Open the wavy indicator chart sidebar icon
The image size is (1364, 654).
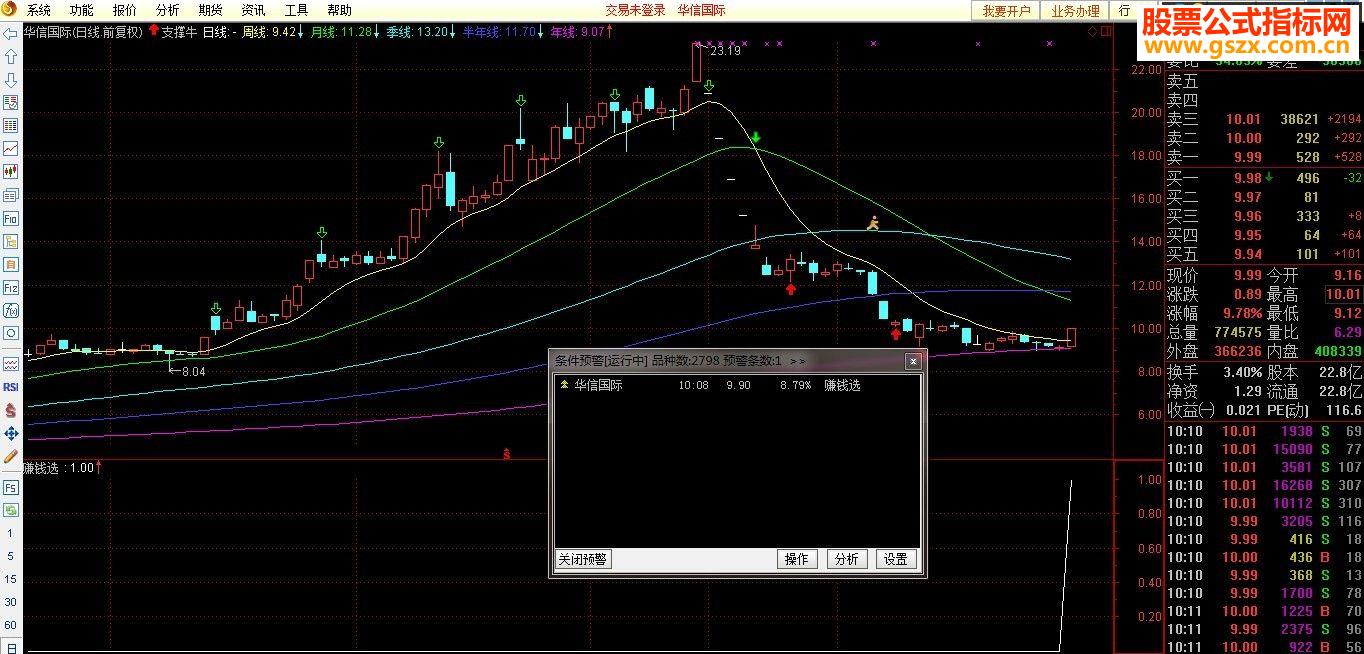11,363
